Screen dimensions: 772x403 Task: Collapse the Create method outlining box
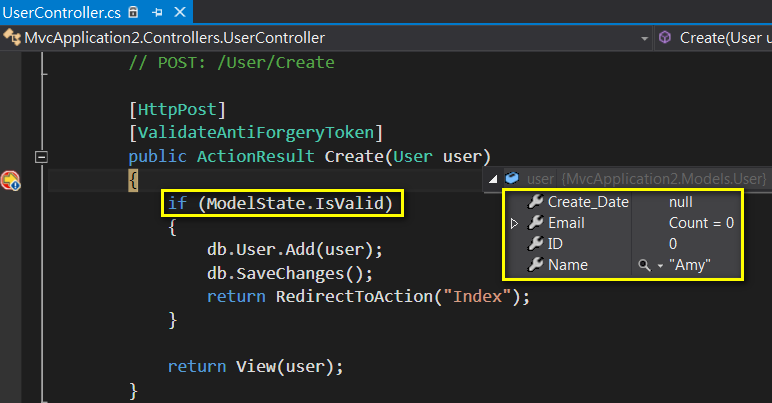[x=42, y=157]
